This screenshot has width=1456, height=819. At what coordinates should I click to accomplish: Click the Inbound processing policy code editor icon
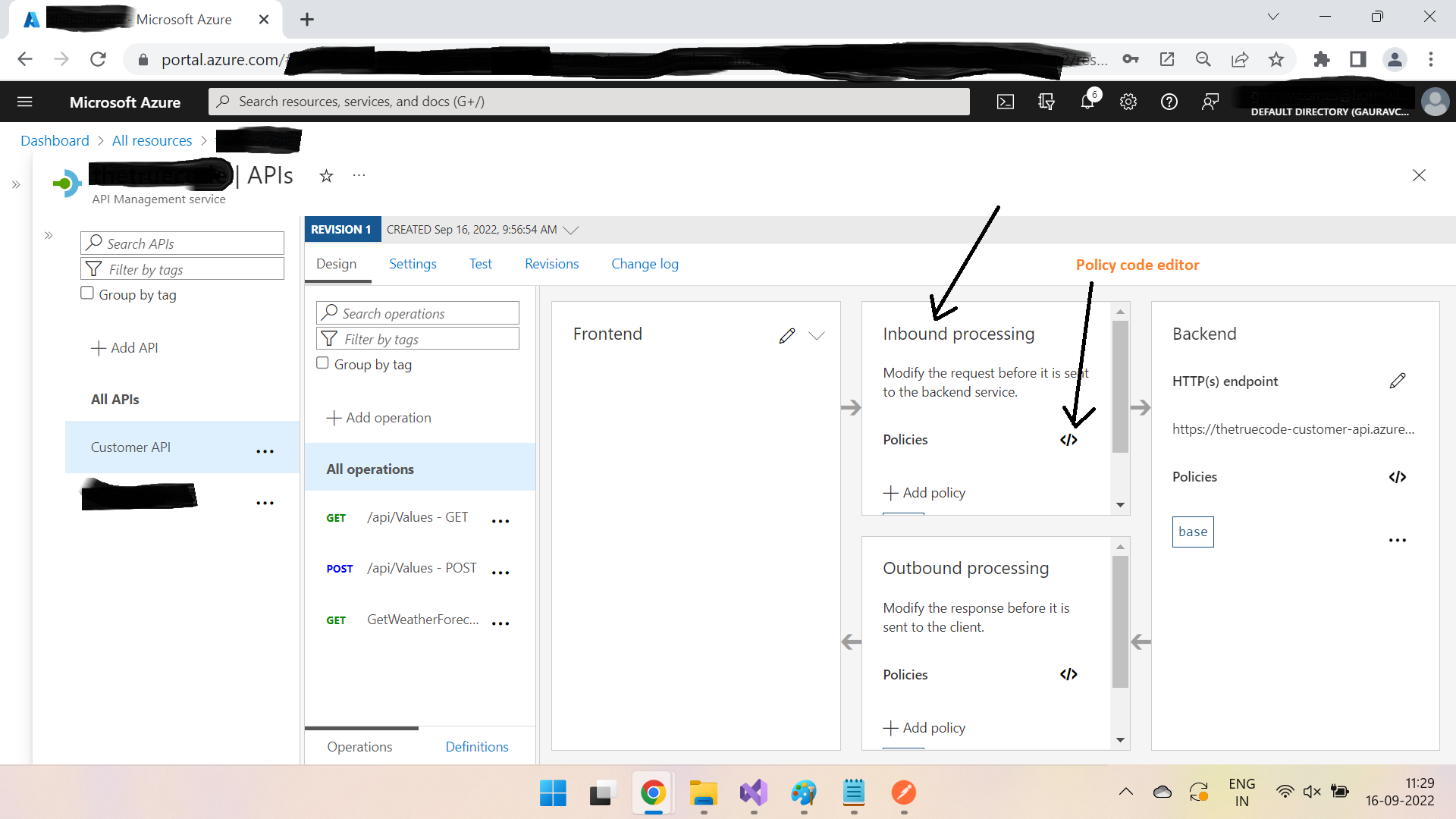tap(1068, 440)
